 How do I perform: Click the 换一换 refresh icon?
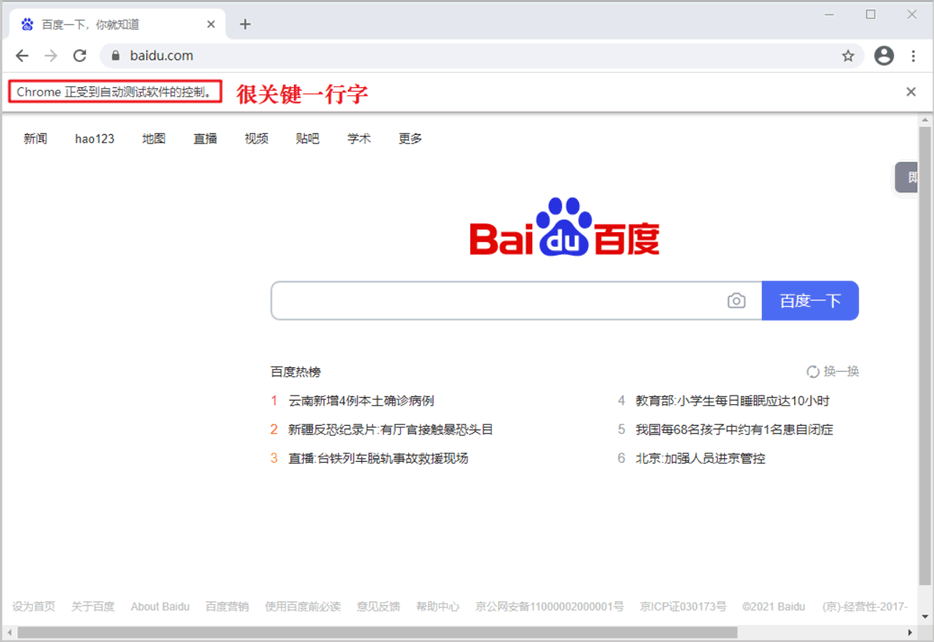pyautogui.click(x=813, y=371)
